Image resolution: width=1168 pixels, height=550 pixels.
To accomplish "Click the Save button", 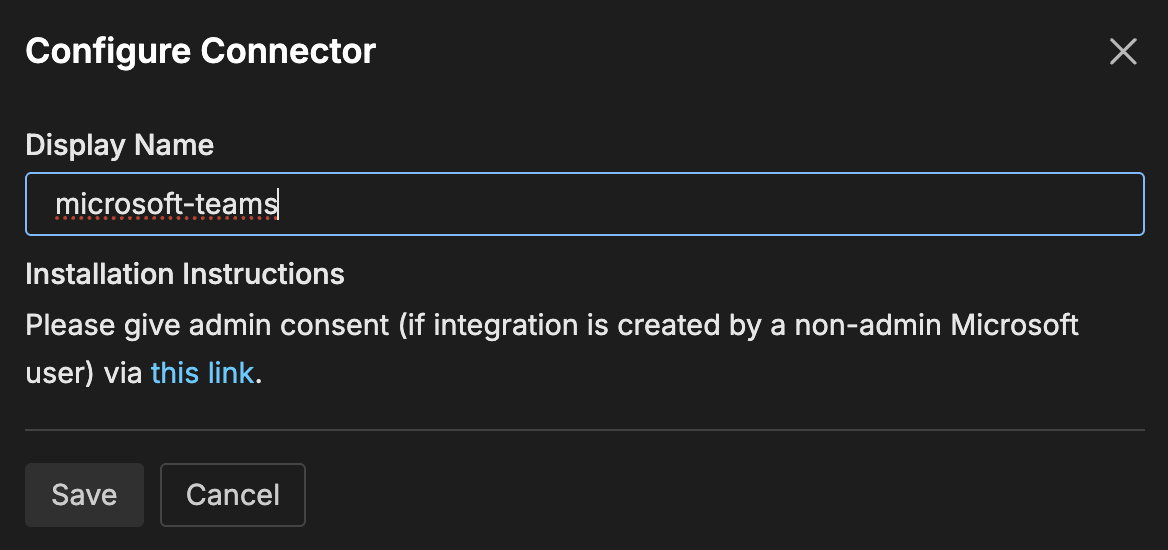I will [x=84, y=495].
